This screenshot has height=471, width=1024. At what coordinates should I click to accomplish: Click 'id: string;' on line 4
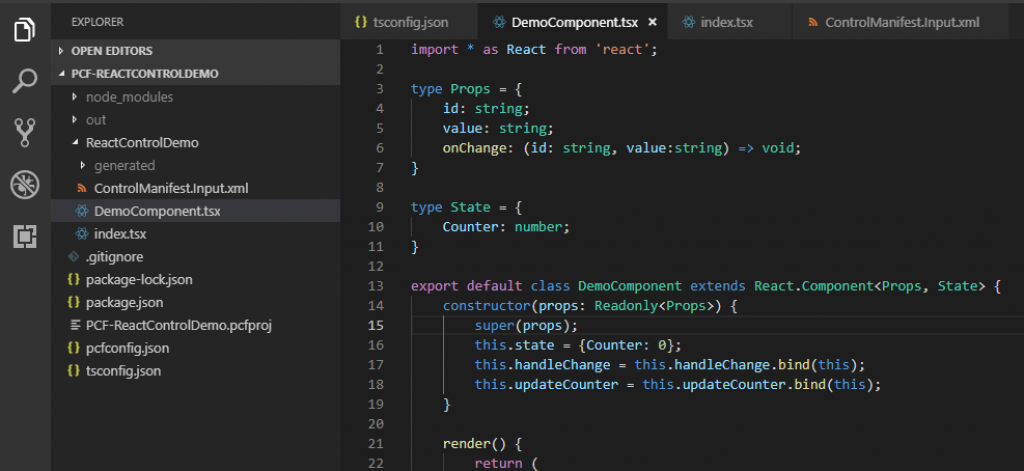coord(487,109)
